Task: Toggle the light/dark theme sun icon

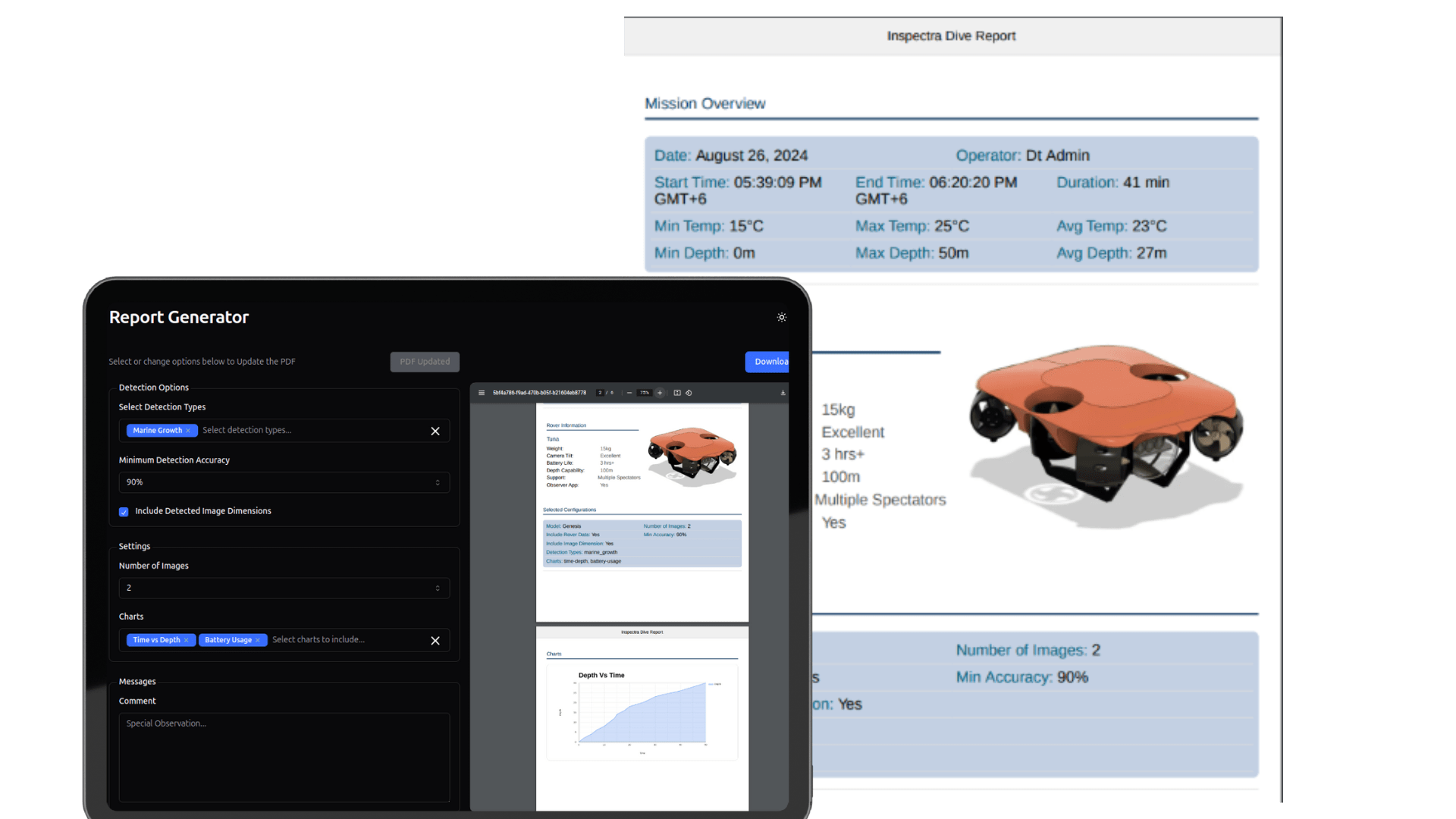Action: pyautogui.click(x=781, y=317)
